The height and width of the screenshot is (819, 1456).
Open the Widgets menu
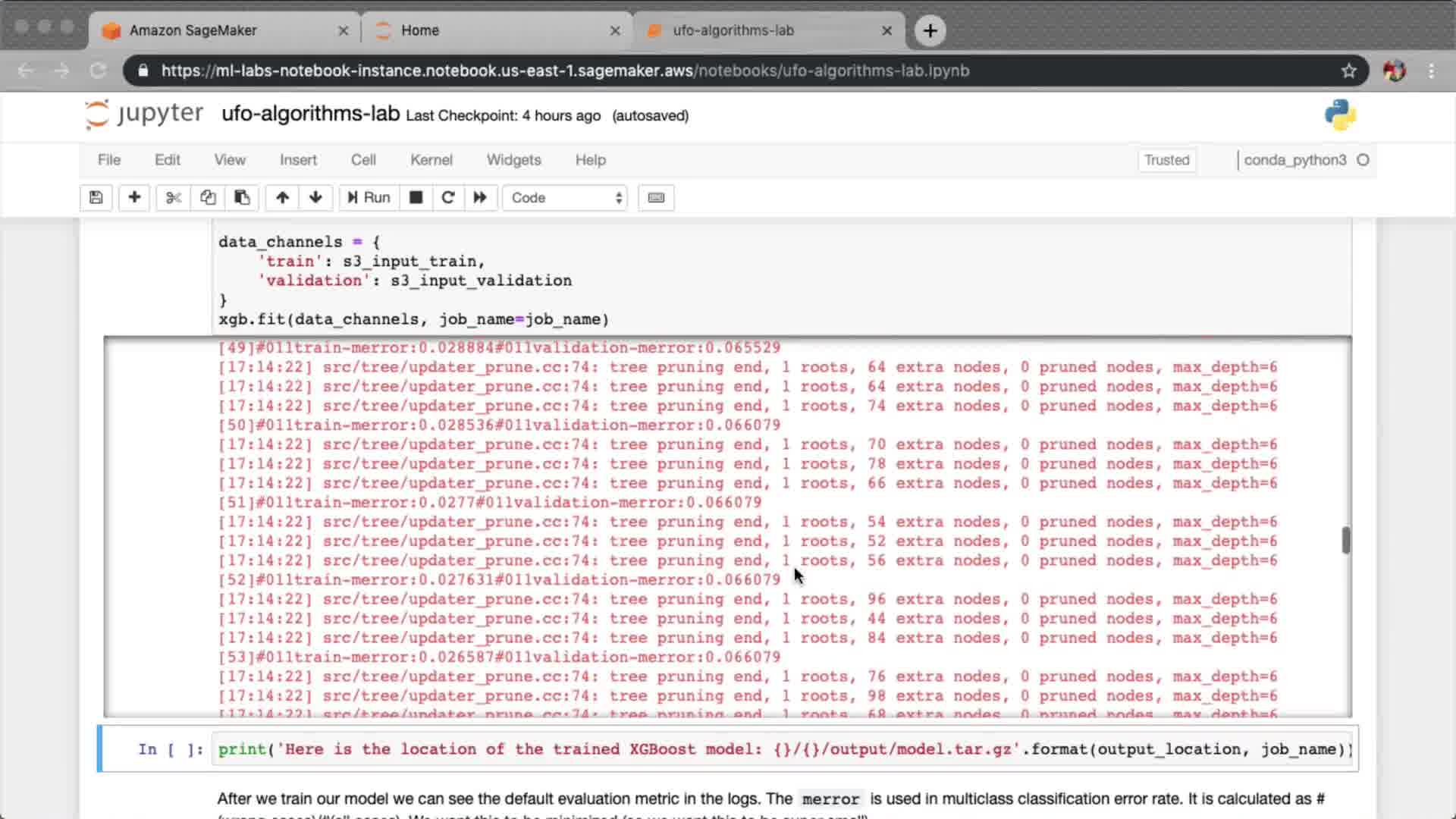click(513, 160)
